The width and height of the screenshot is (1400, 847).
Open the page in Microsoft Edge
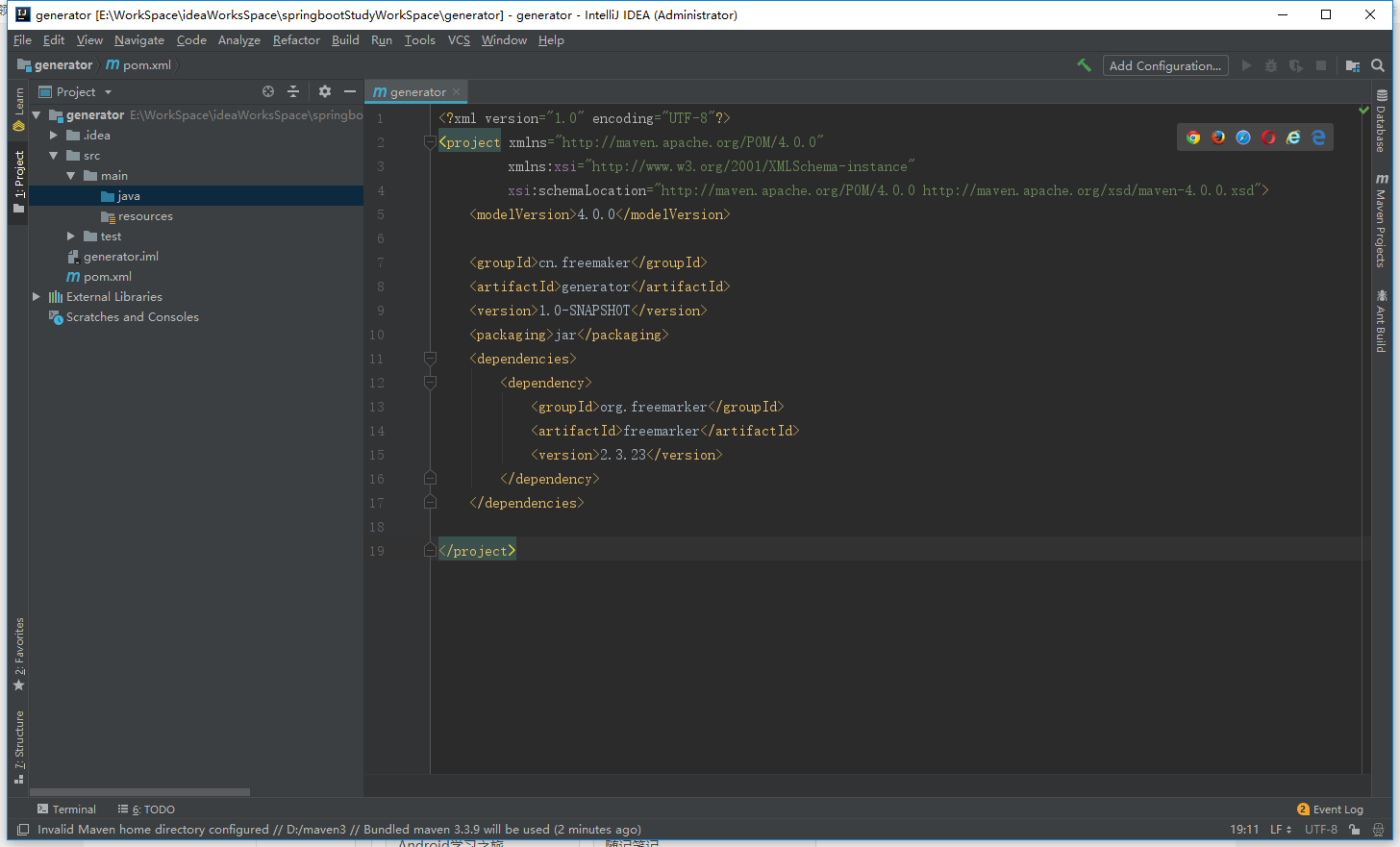(1318, 137)
